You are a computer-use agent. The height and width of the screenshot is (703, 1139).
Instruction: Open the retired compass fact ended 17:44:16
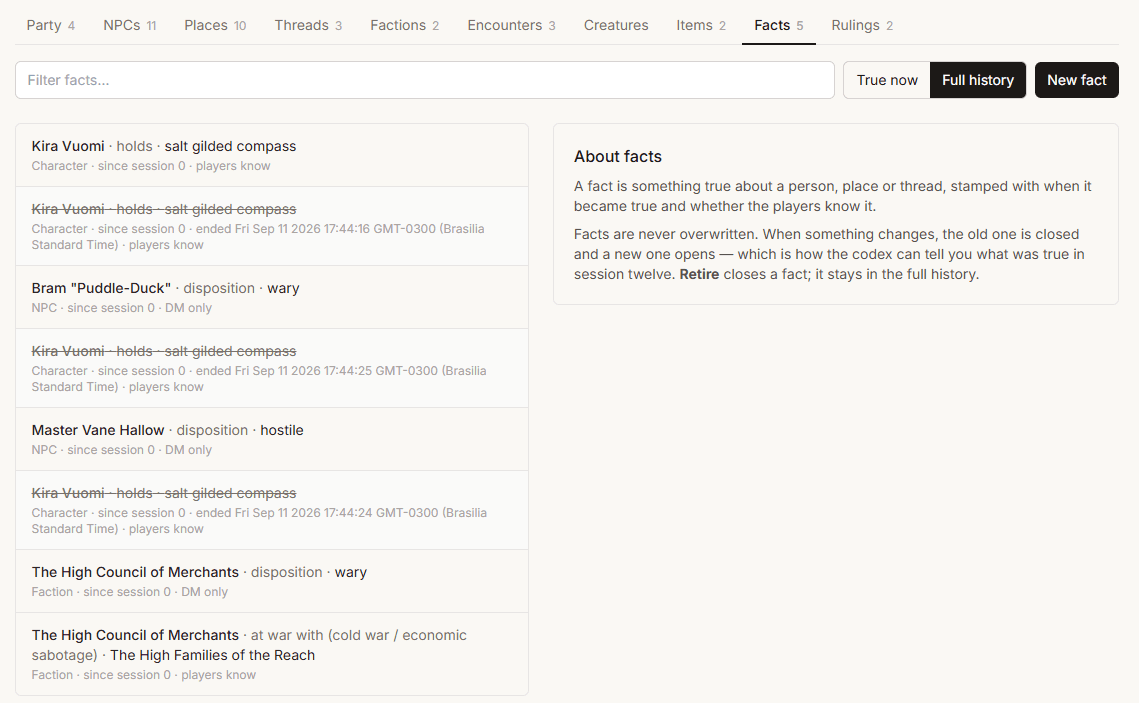click(x=272, y=226)
